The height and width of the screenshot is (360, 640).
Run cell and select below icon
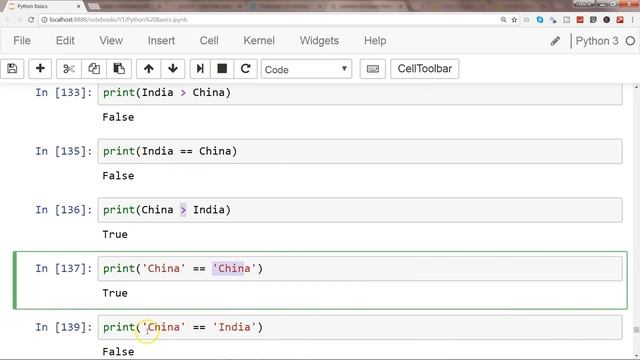tap(200, 69)
